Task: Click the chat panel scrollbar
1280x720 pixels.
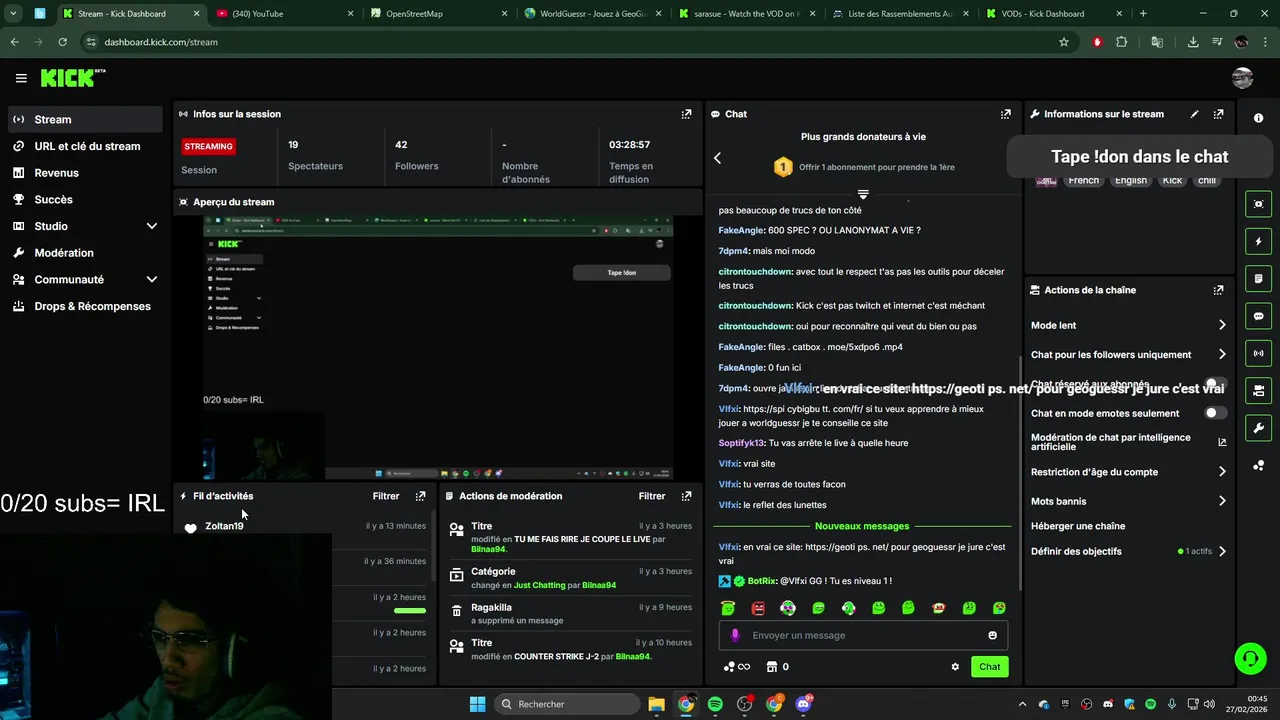Action: 1019,472
